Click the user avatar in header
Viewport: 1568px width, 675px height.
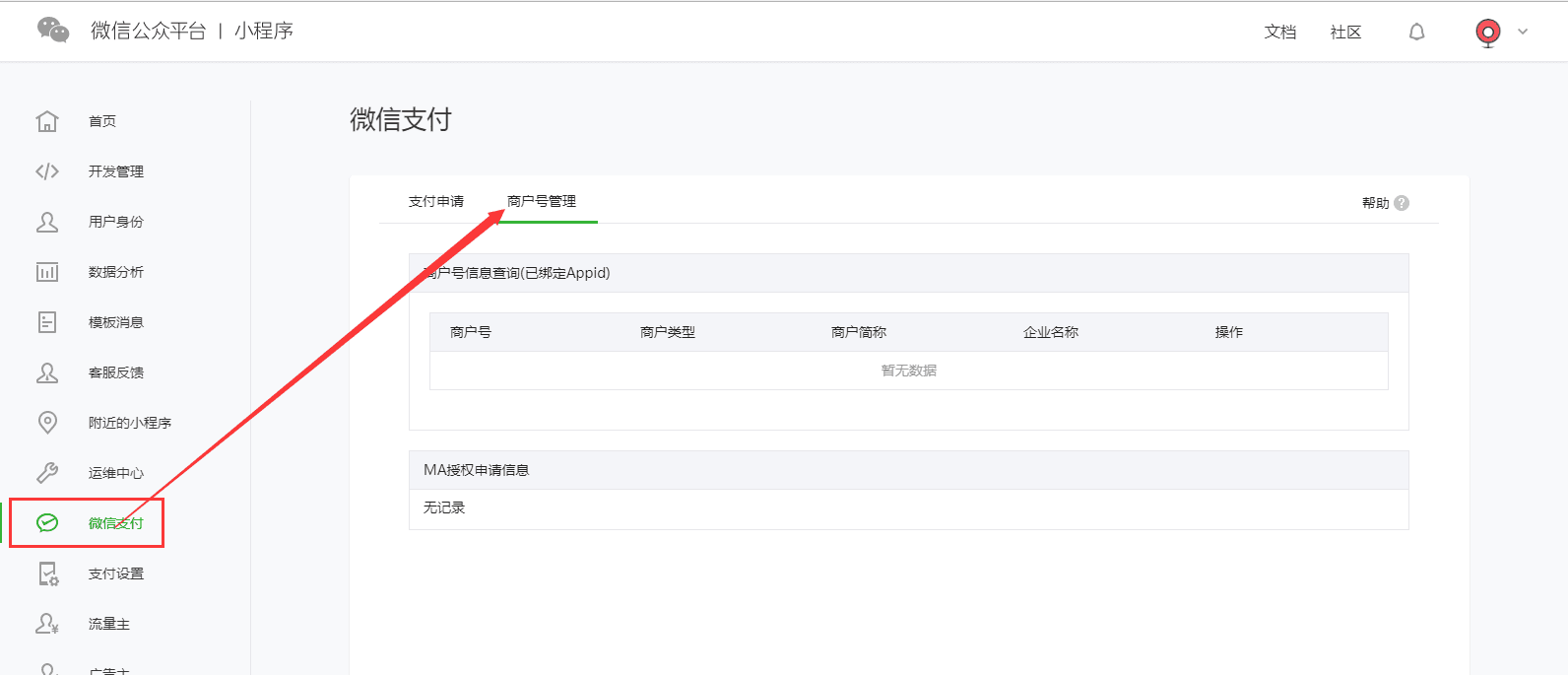(1487, 33)
